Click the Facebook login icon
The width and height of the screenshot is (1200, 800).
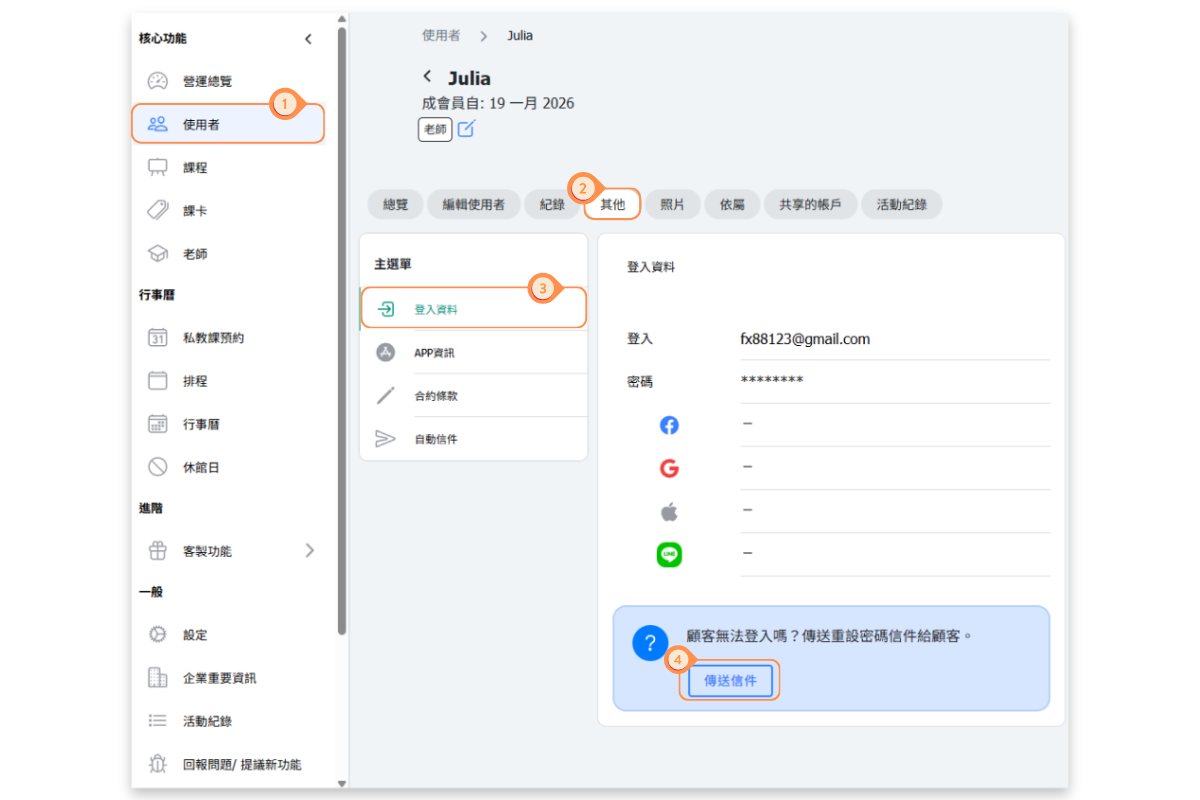669,425
